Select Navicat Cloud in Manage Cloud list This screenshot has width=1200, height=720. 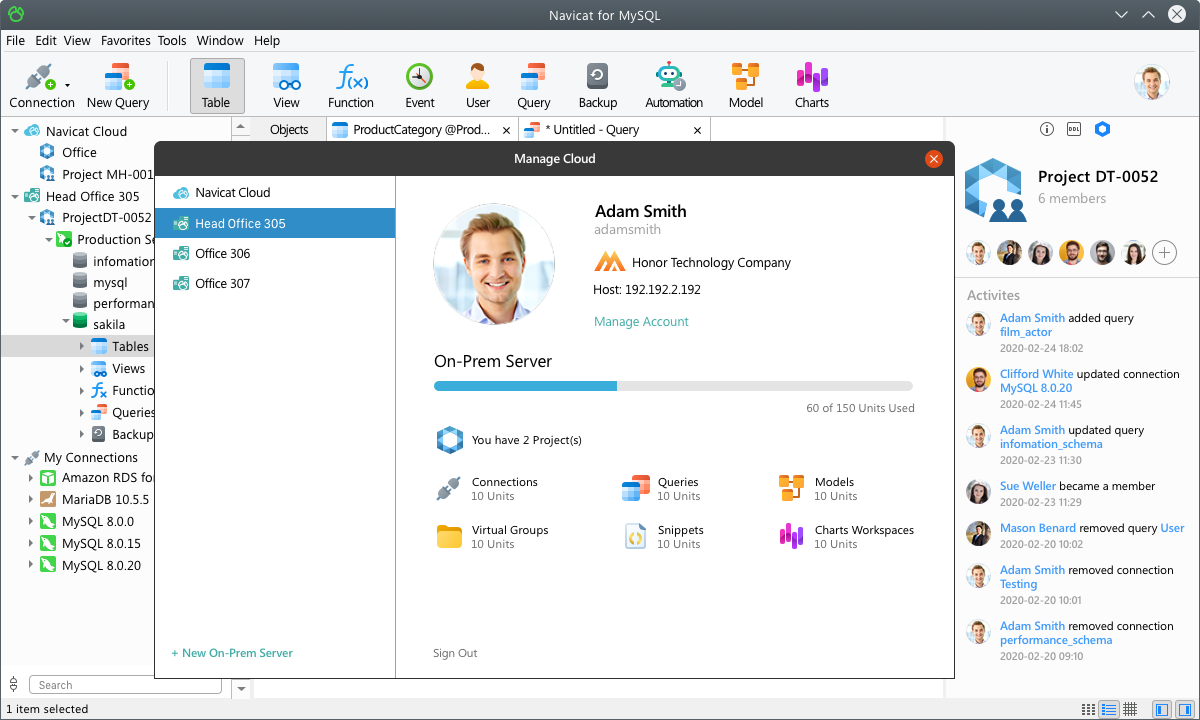point(275,193)
